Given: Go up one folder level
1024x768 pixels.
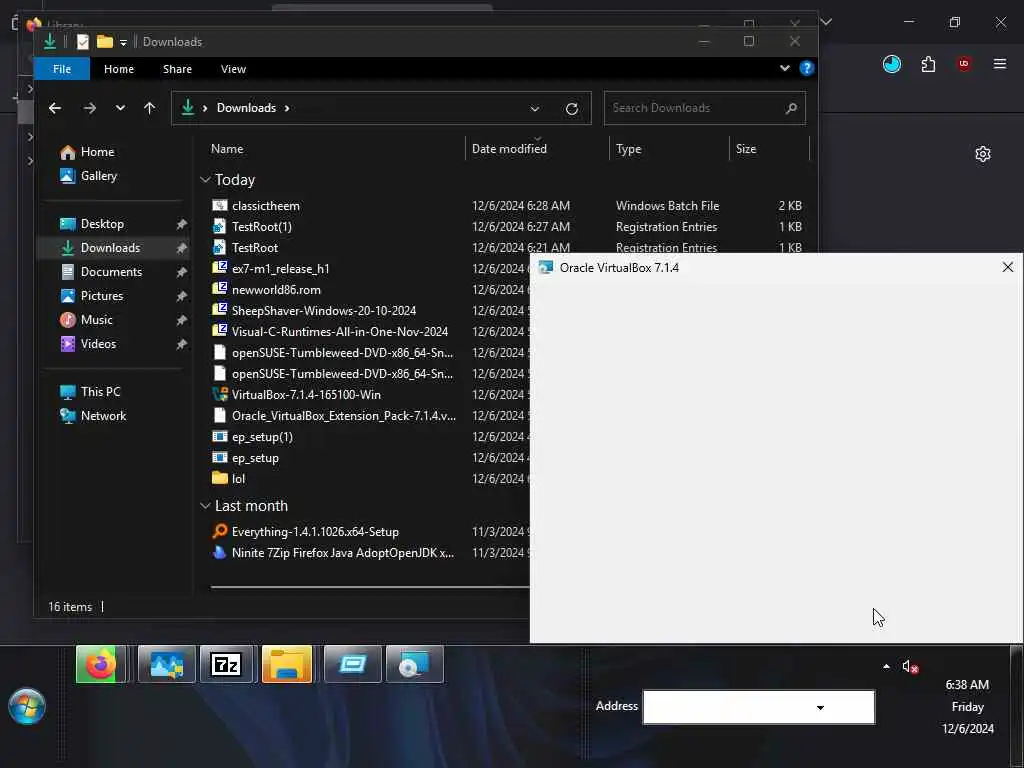Looking at the screenshot, I should (x=150, y=108).
